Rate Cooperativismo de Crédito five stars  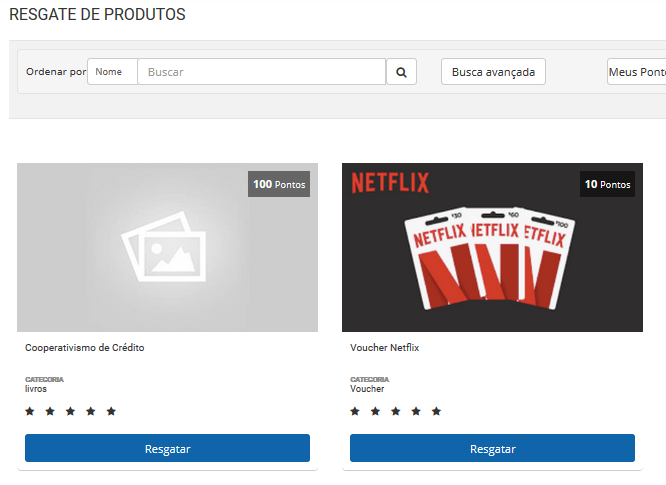[x=111, y=411]
